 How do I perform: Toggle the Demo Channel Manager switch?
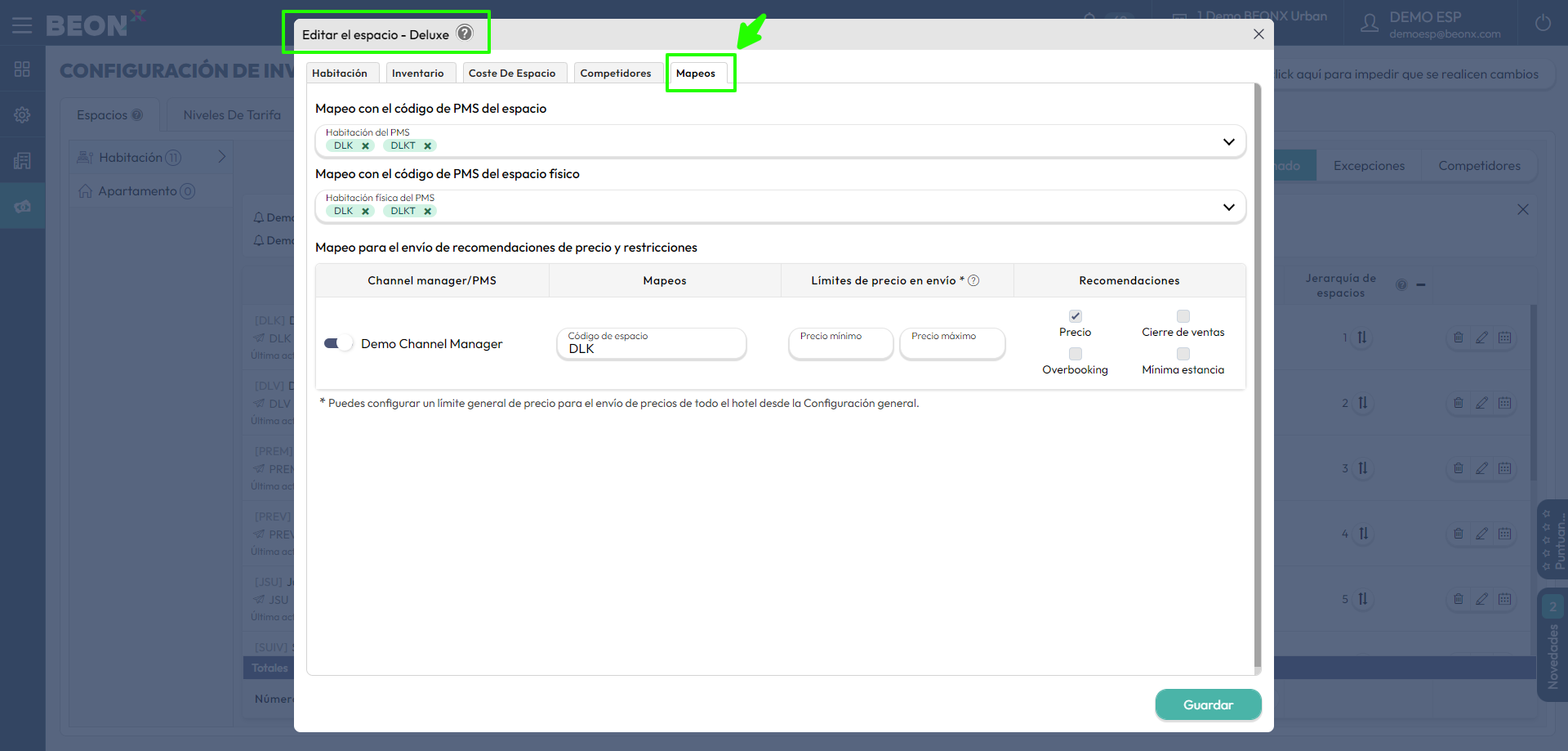click(x=337, y=343)
